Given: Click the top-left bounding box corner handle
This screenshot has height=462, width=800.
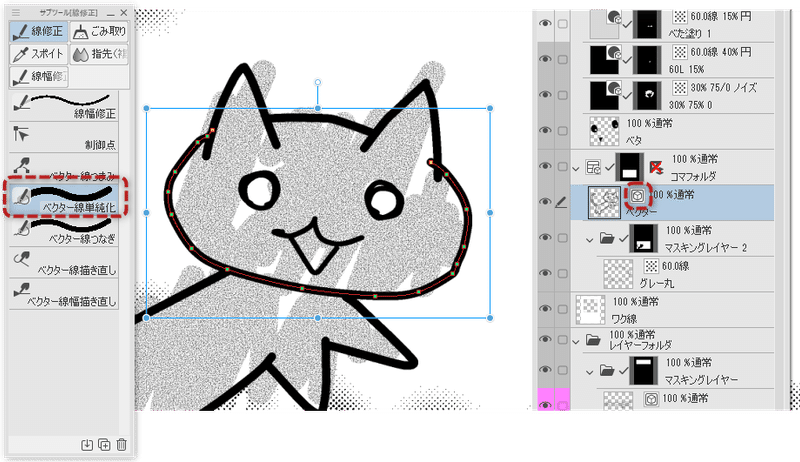Looking at the screenshot, I should (x=146, y=108).
